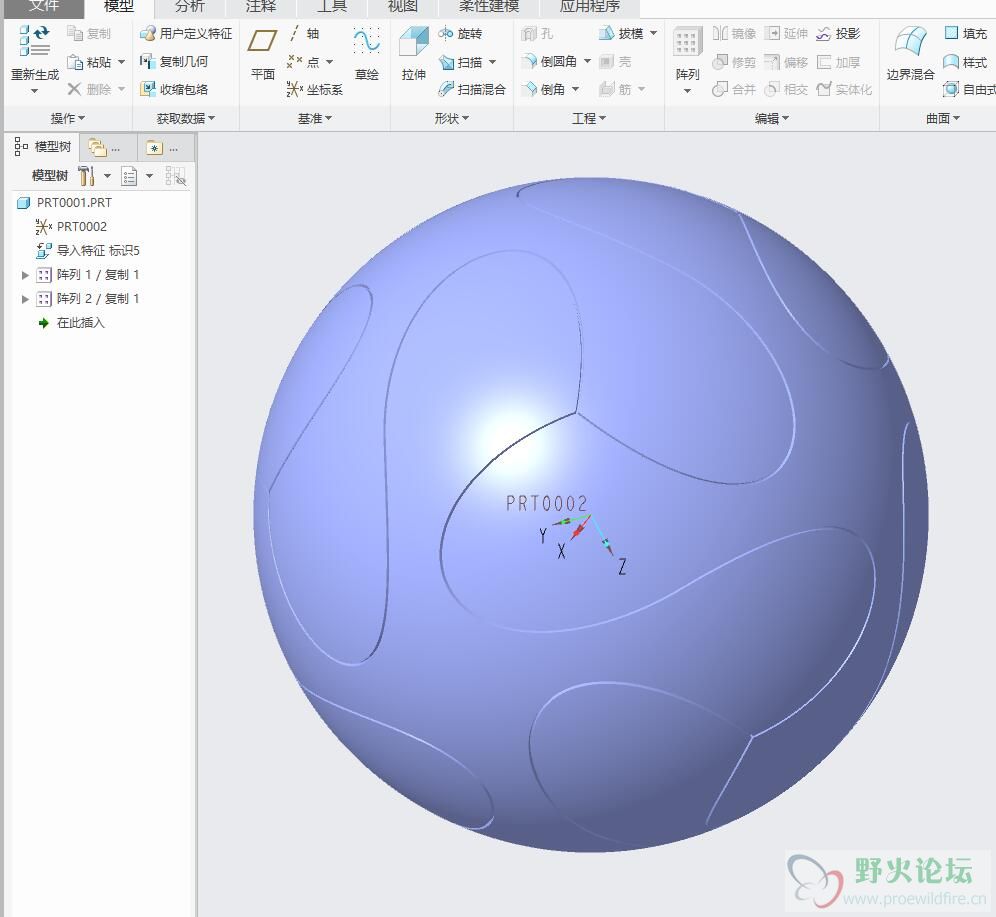Viewport: 996px width, 917px height.
Task: Open the 拔模 draft dropdown arrow
Action: coord(653,33)
